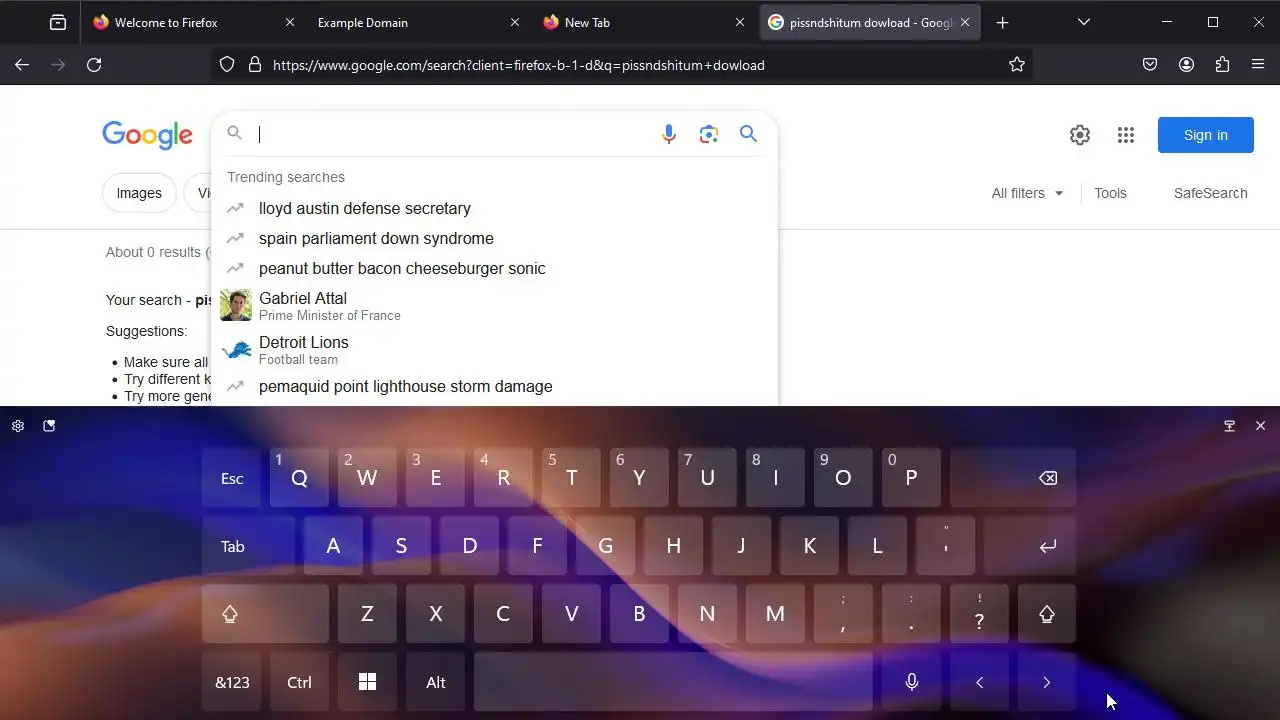
Task: Open Firefox application hamburger menu
Action: tap(1258, 65)
